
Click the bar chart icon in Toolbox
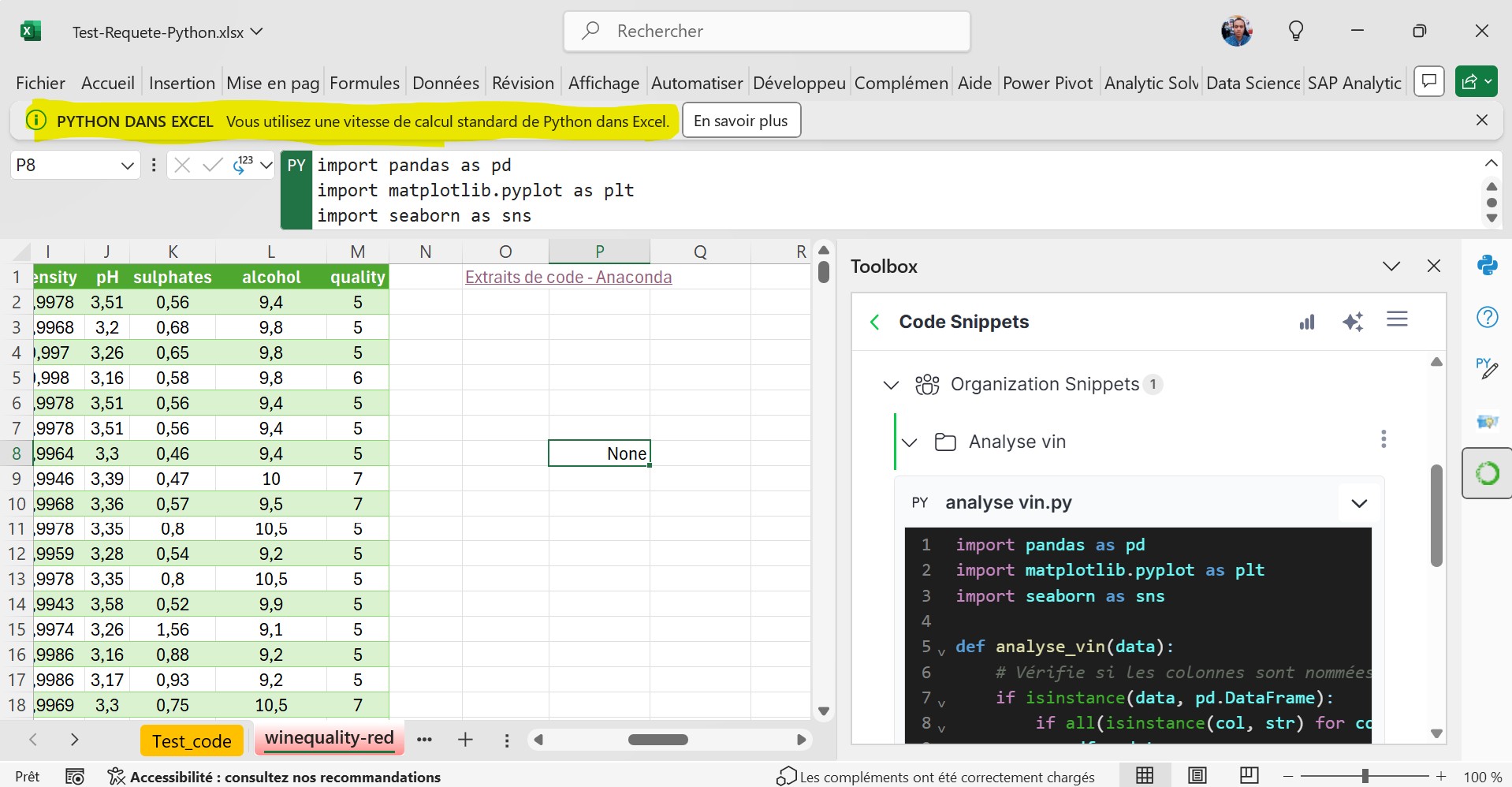[x=1307, y=321]
